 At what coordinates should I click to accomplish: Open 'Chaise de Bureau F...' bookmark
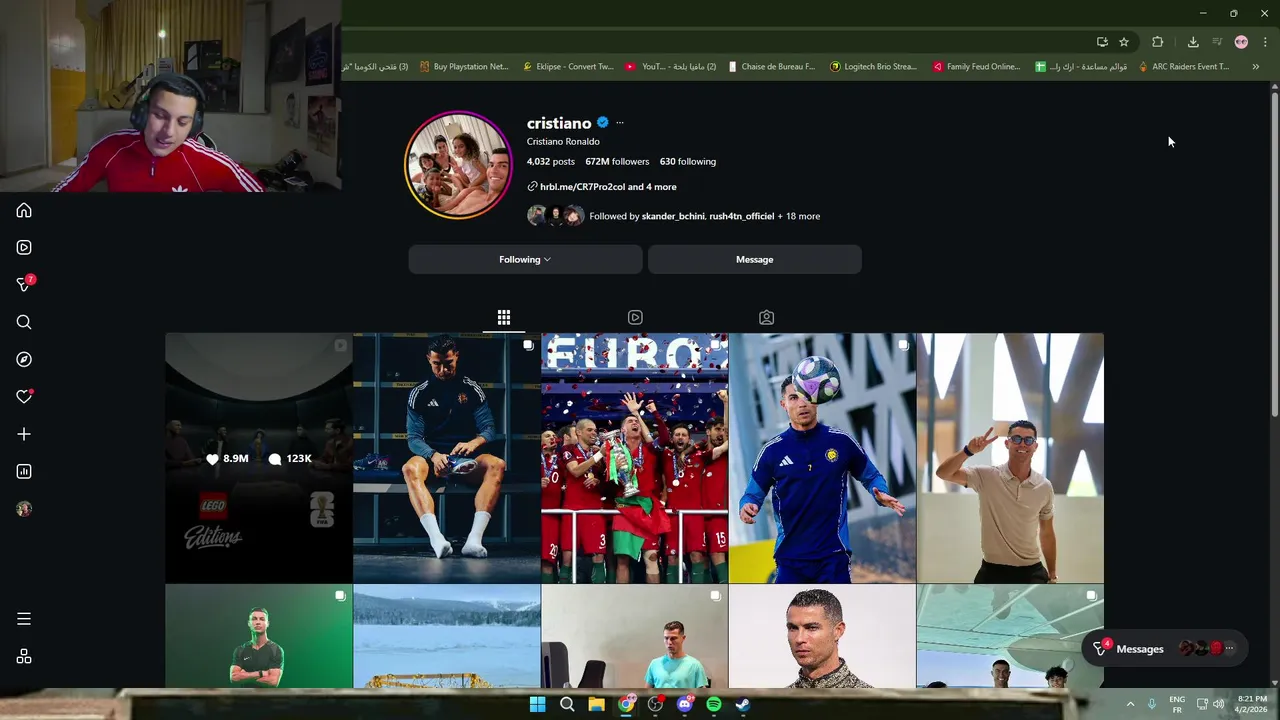(x=772, y=67)
